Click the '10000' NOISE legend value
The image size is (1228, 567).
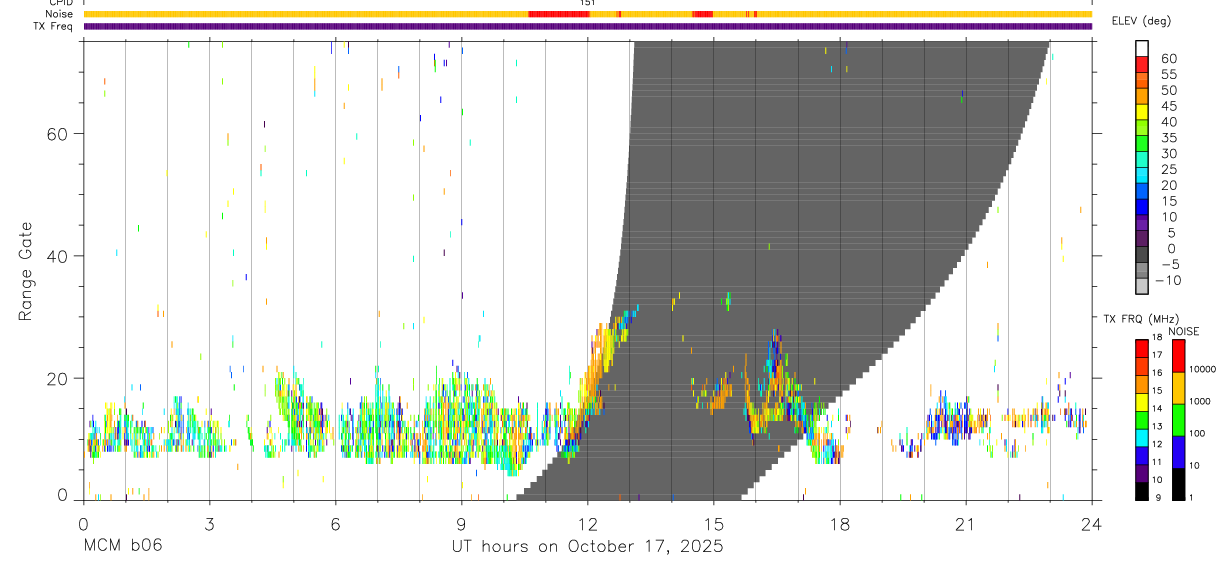click(x=1203, y=369)
